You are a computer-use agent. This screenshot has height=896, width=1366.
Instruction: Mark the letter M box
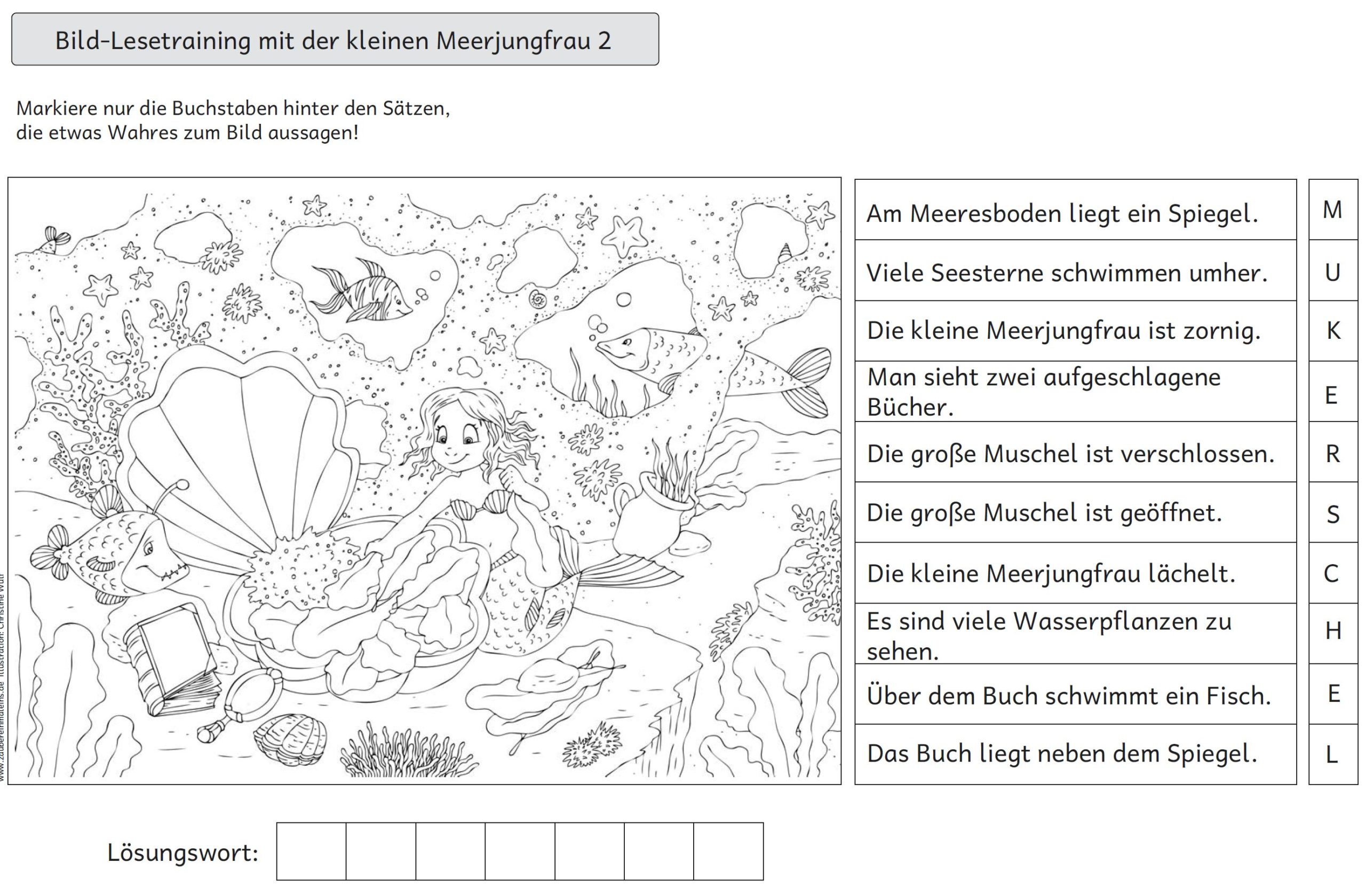[1333, 210]
